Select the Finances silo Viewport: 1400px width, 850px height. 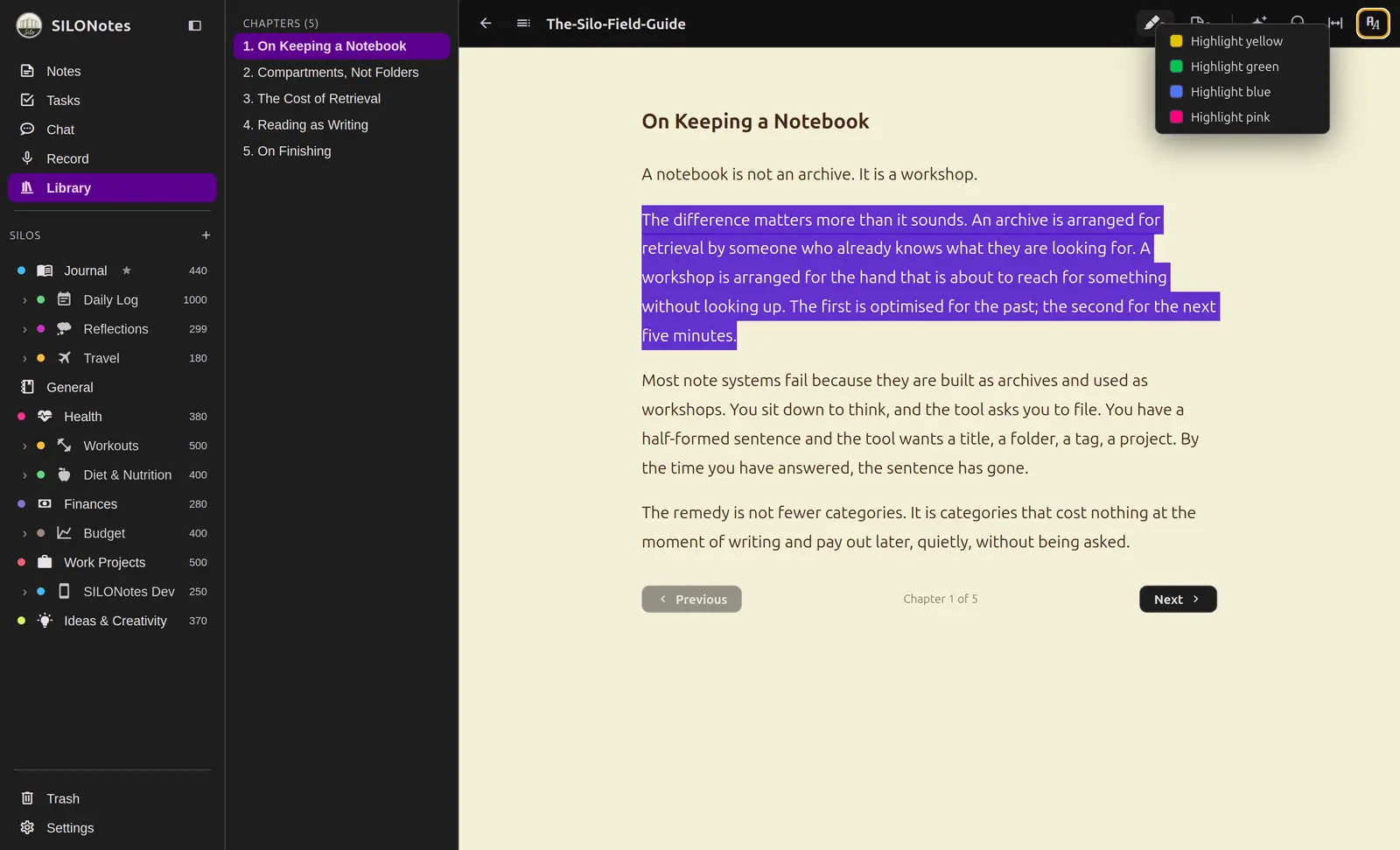[112, 504]
